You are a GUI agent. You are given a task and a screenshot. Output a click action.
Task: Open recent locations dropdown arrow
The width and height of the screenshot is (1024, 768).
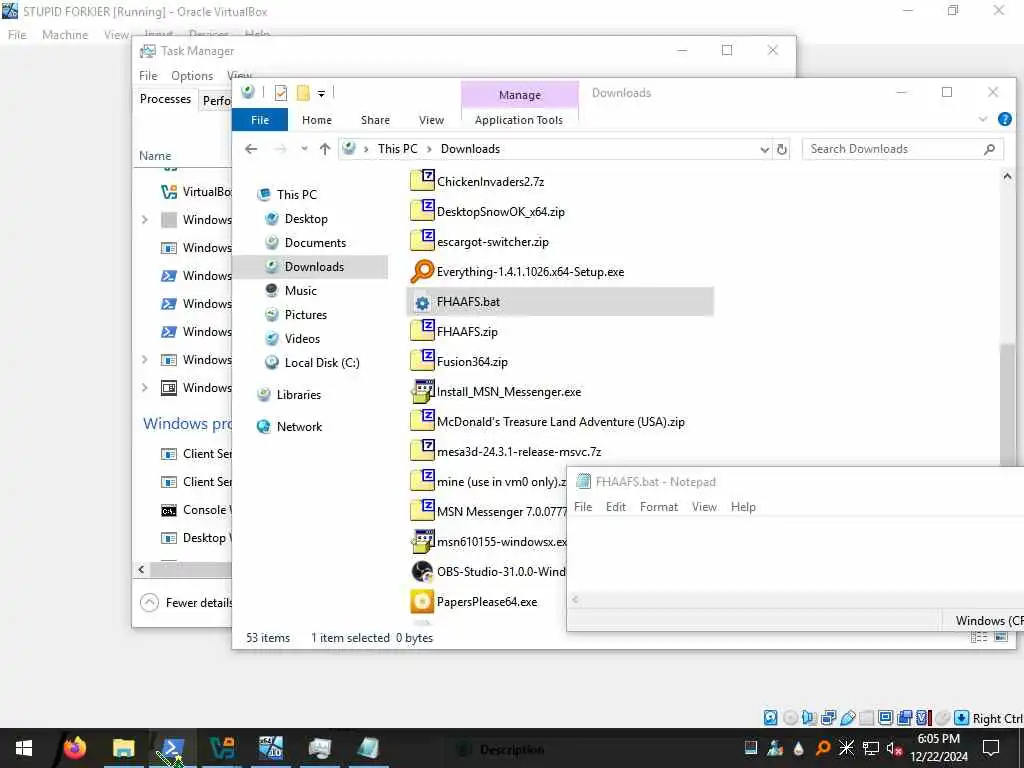pyautogui.click(x=304, y=149)
